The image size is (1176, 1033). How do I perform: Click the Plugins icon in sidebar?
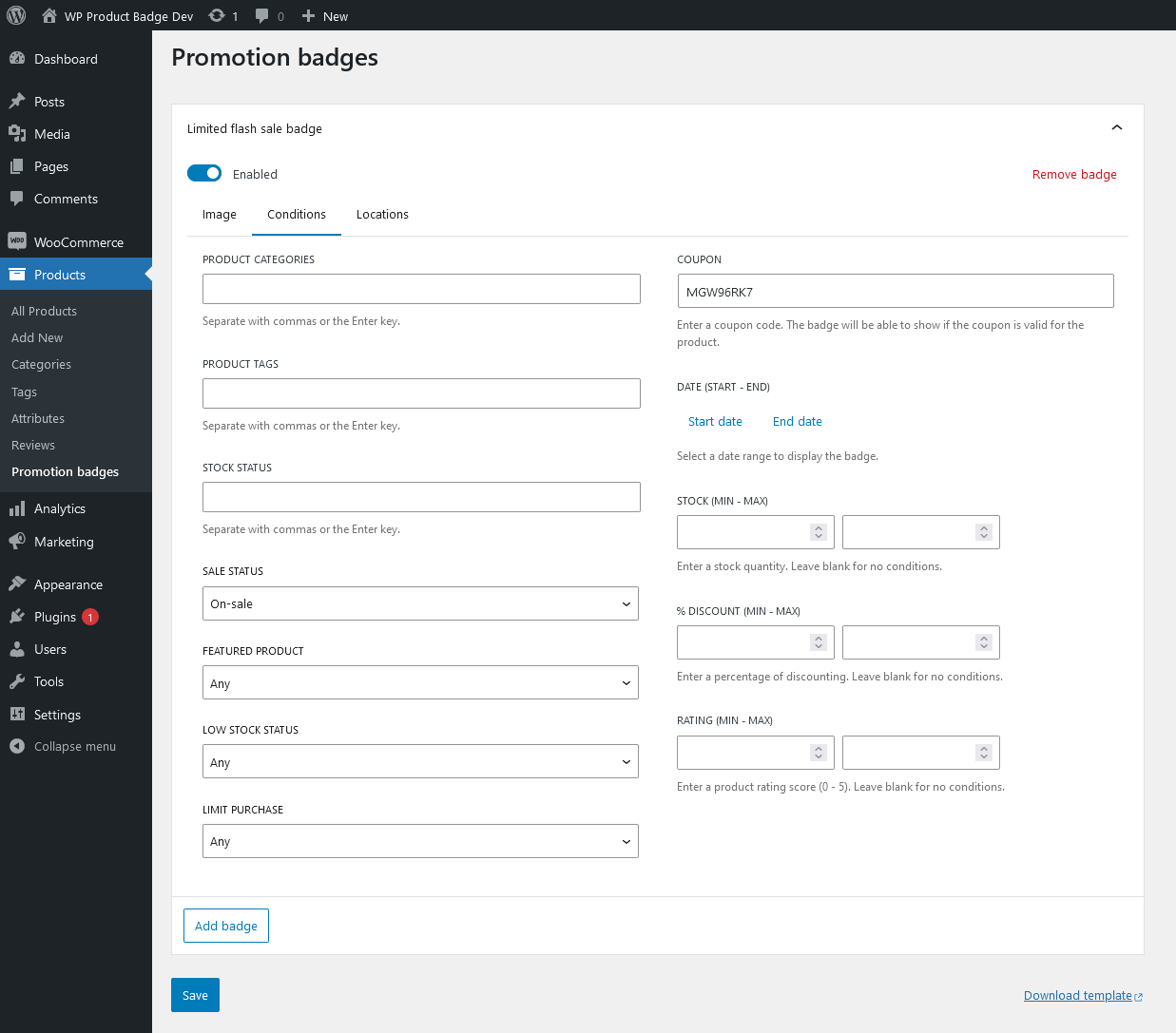click(x=17, y=617)
